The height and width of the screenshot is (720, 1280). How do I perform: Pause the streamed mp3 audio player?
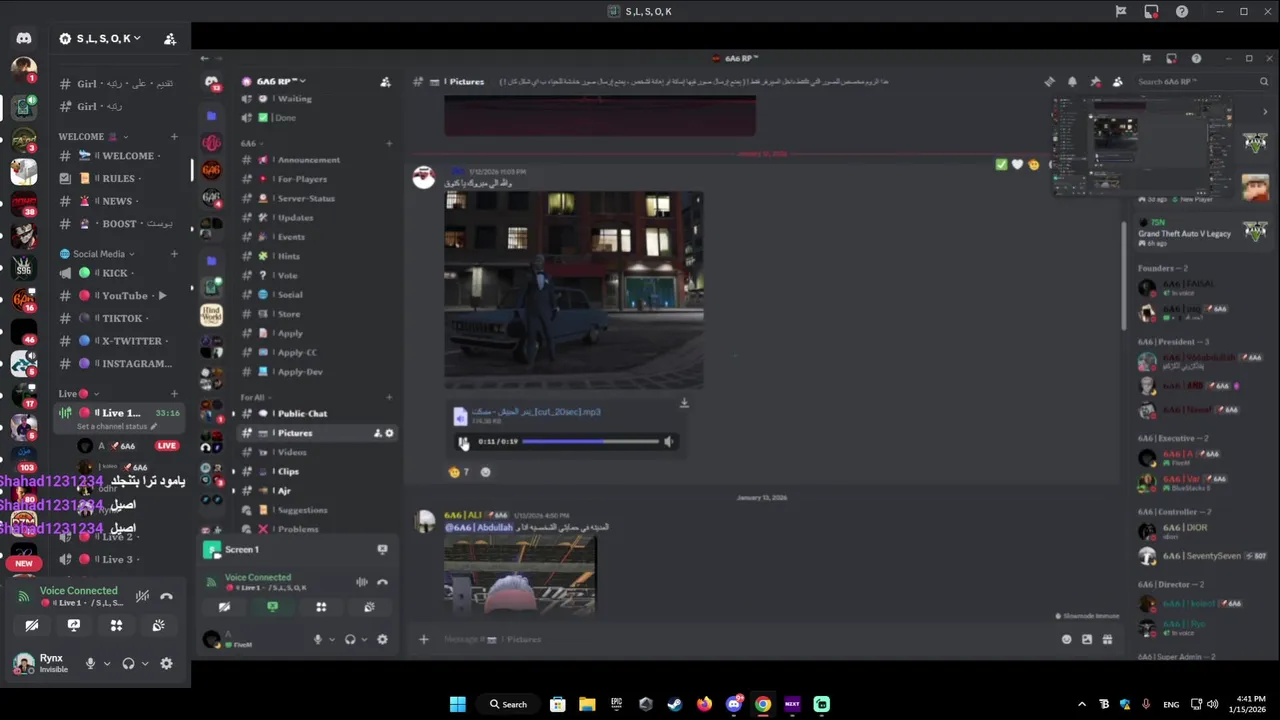pos(462,441)
